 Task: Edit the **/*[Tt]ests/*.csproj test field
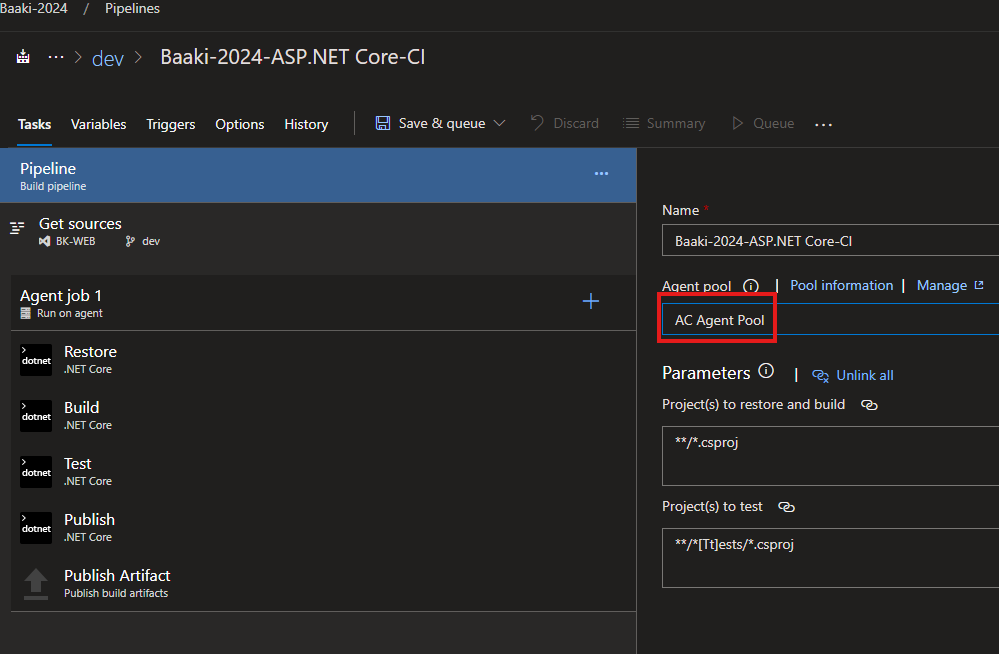tap(830, 558)
